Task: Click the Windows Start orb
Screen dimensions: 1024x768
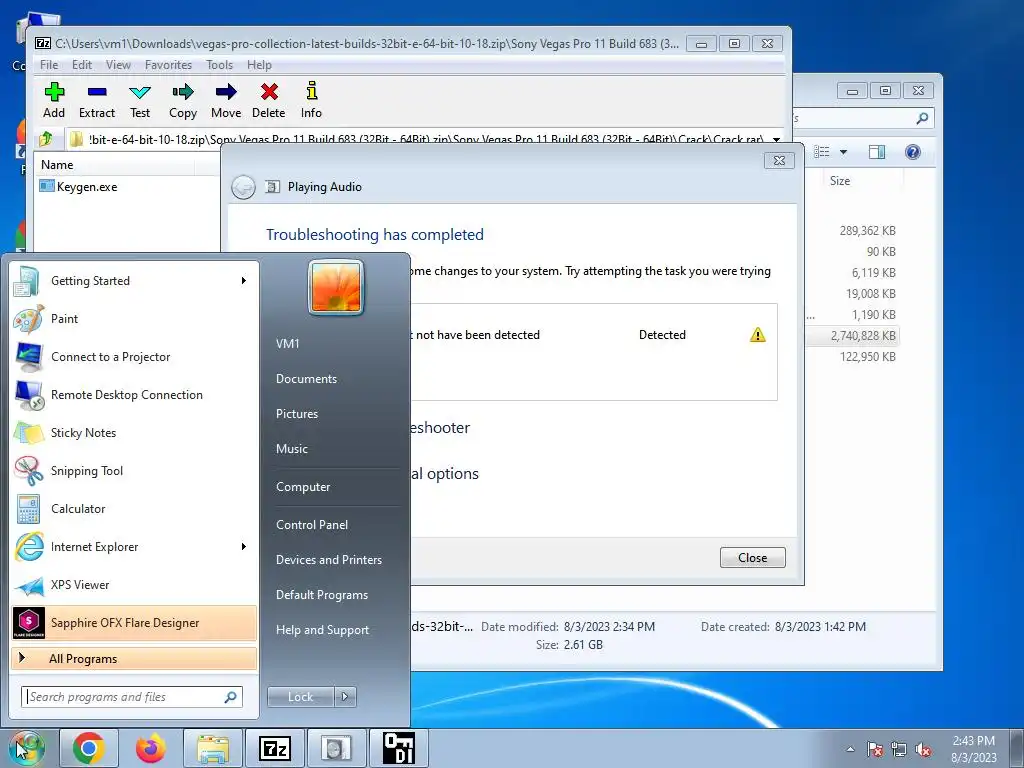Action: point(26,748)
